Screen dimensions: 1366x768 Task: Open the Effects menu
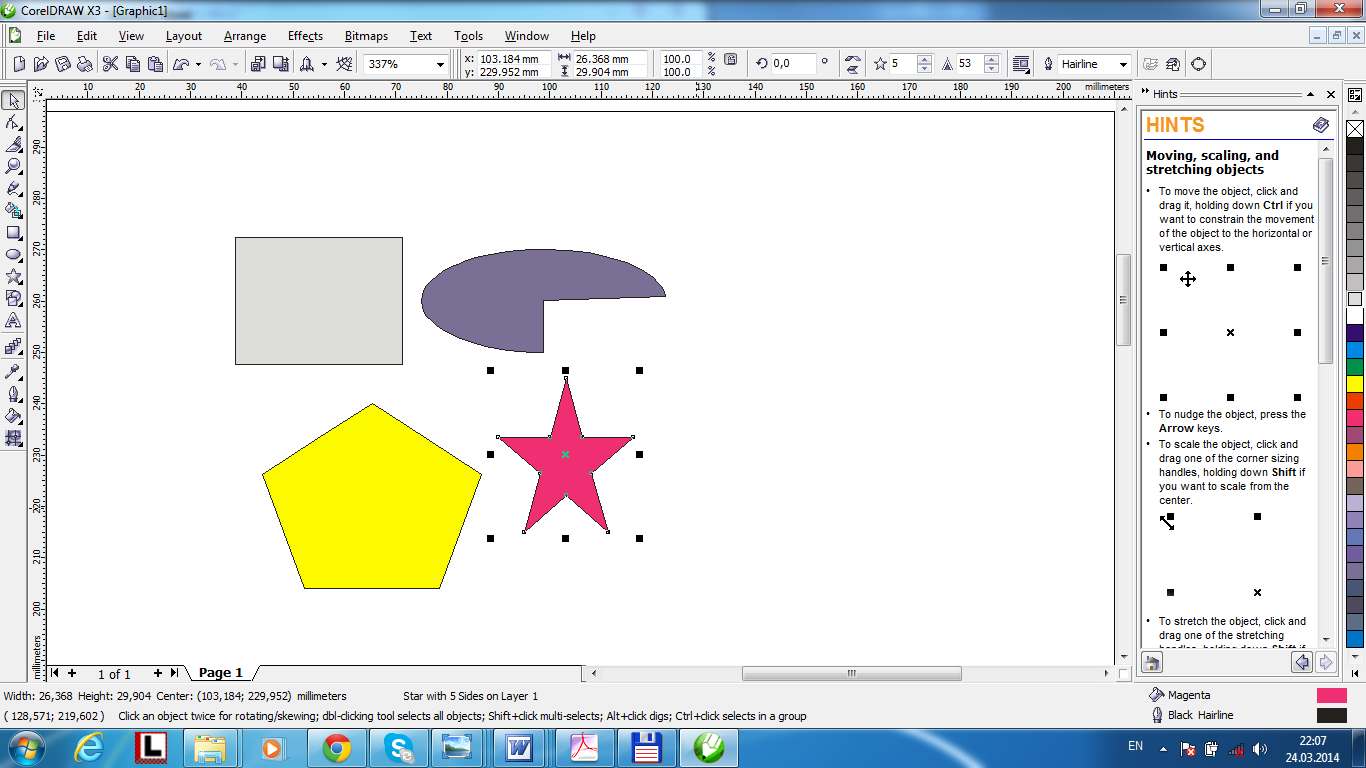(305, 36)
